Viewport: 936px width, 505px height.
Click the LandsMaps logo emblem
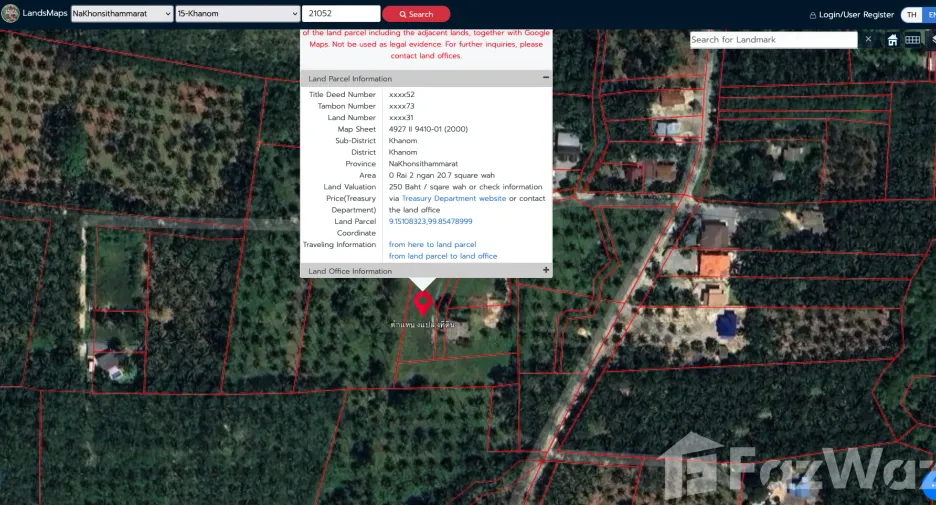pos(10,13)
